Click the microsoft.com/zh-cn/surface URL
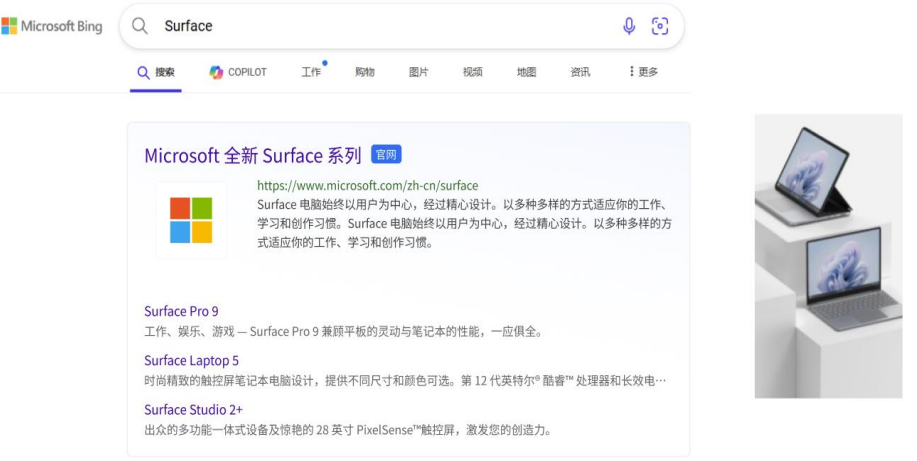917x461 pixels. [x=368, y=185]
